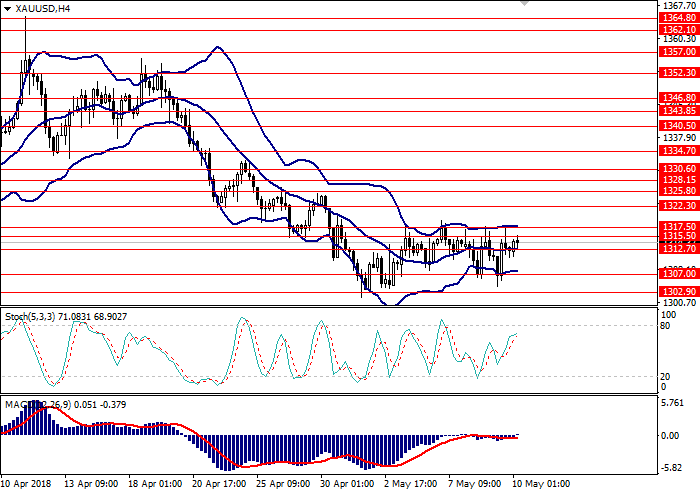Image resolution: width=700 pixels, height=492 pixels.
Task: Select the 1340.50 resistance level label
Action: (x=678, y=125)
